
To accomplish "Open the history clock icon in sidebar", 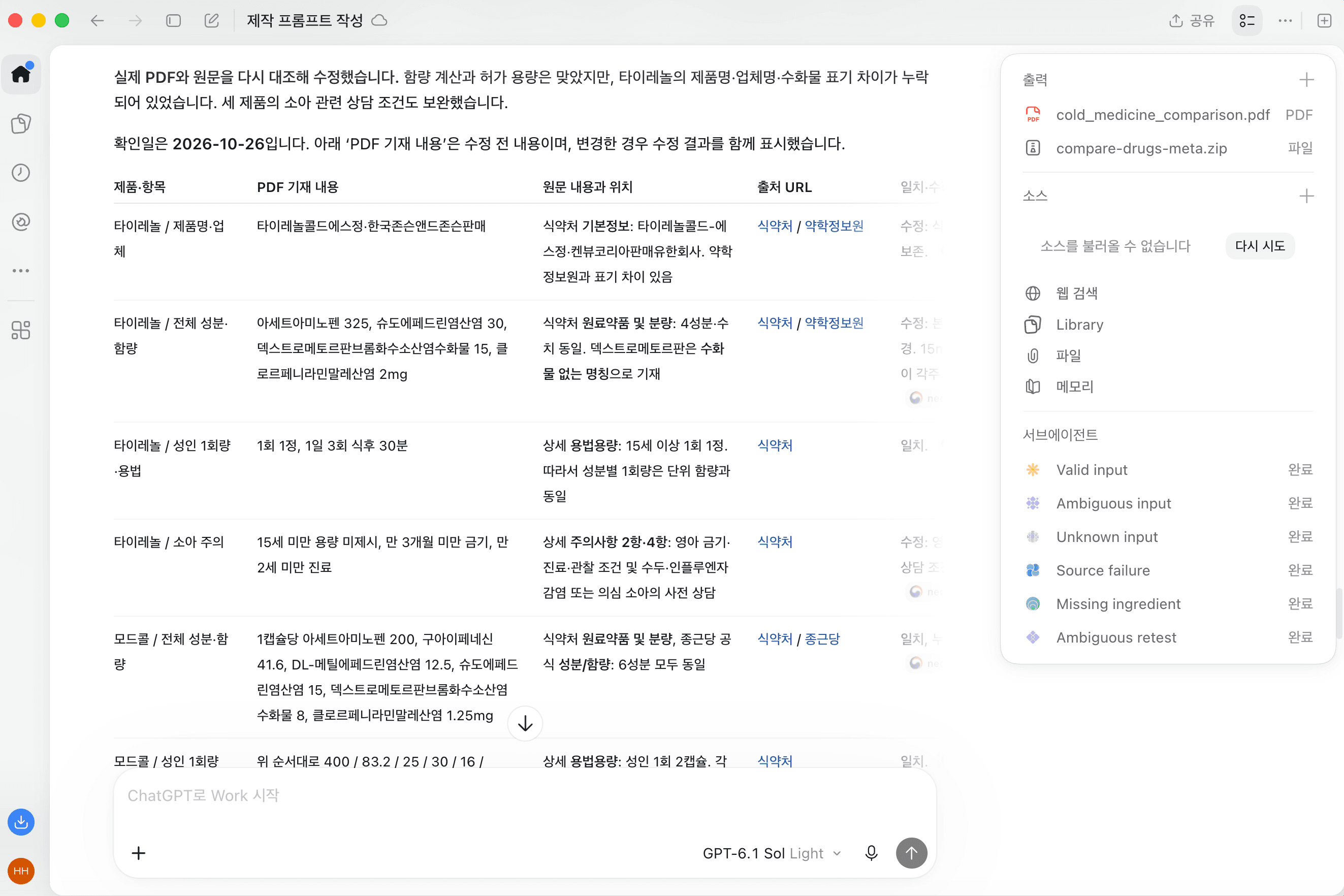I will coord(21,173).
